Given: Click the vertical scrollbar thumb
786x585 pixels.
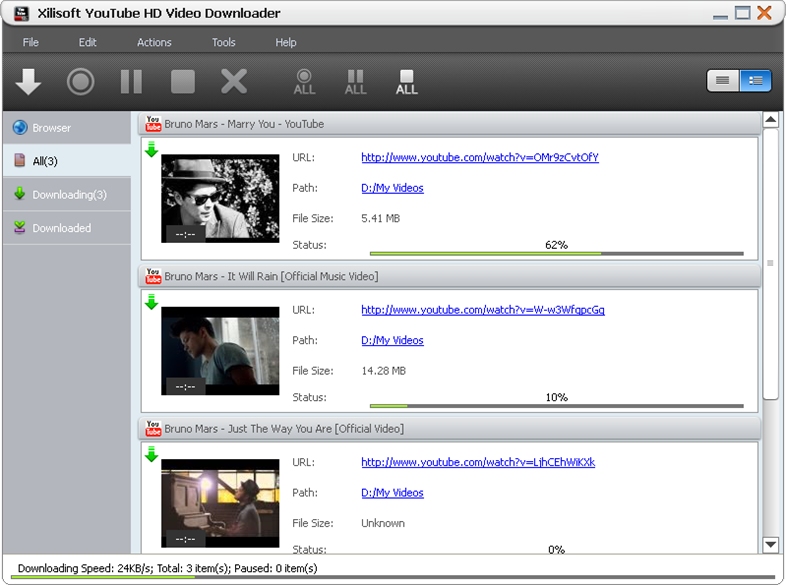Looking at the screenshot, I should point(770,264).
